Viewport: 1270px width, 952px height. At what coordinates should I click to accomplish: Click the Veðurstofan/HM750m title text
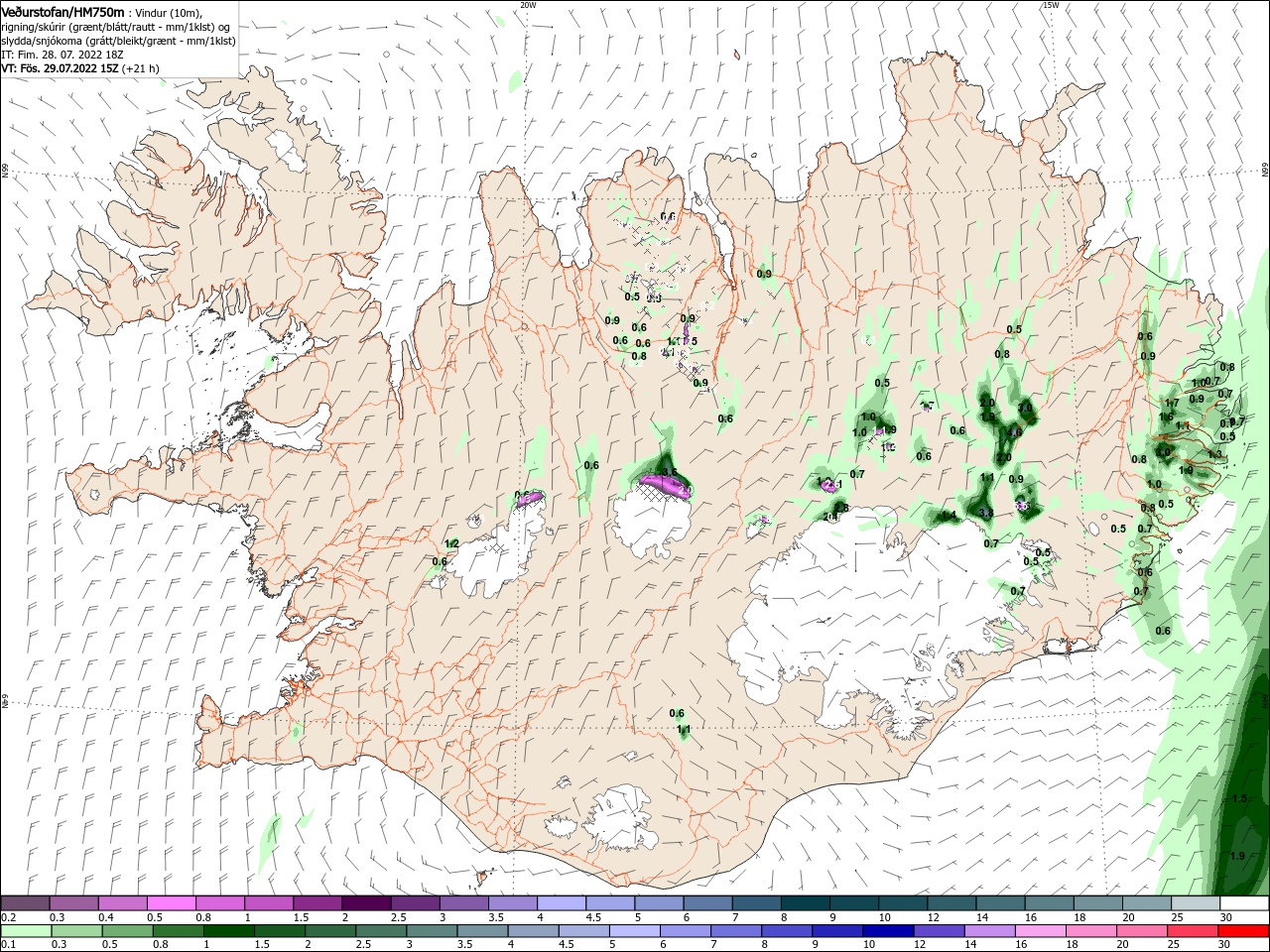(63, 11)
